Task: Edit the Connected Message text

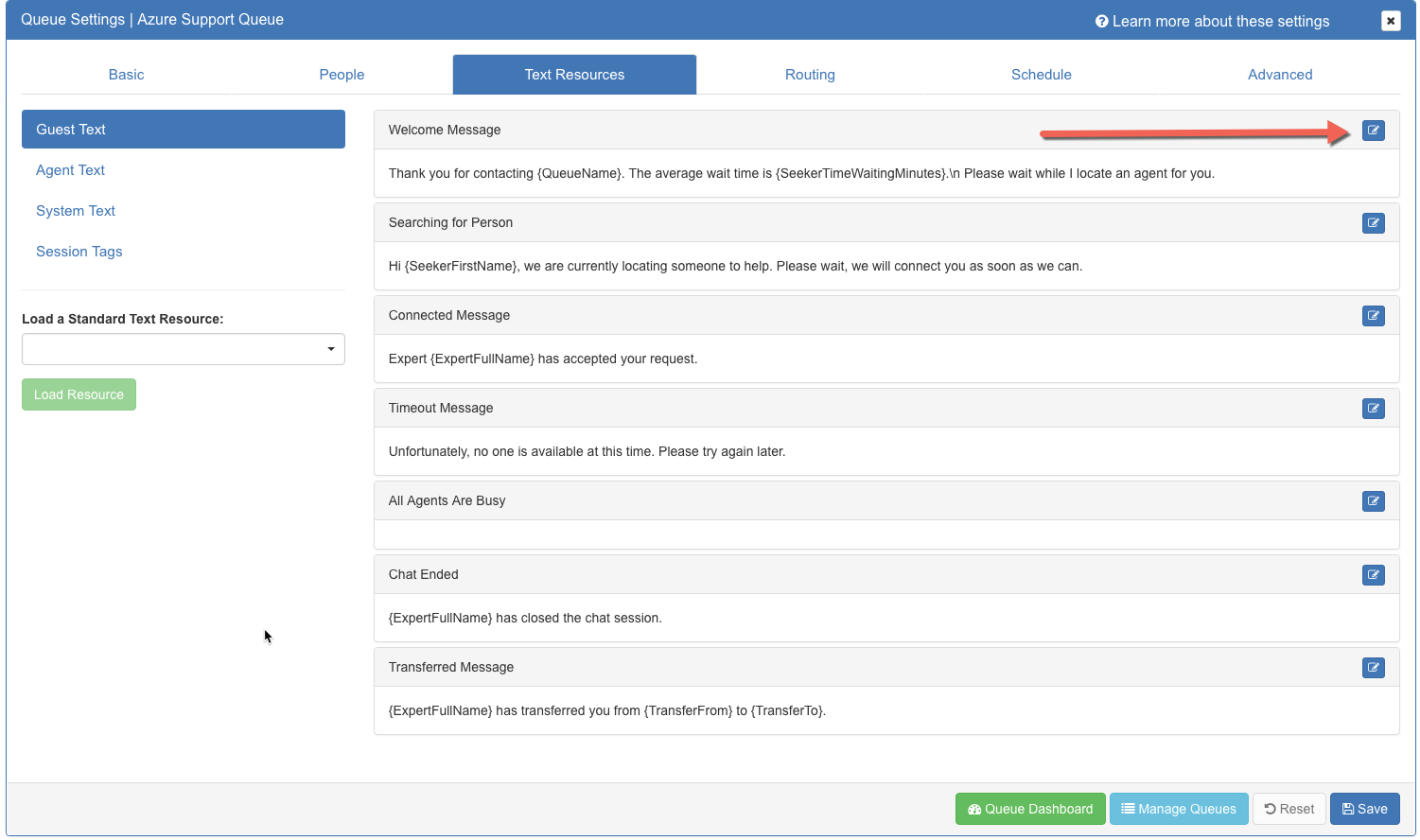Action: (1374, 316)
